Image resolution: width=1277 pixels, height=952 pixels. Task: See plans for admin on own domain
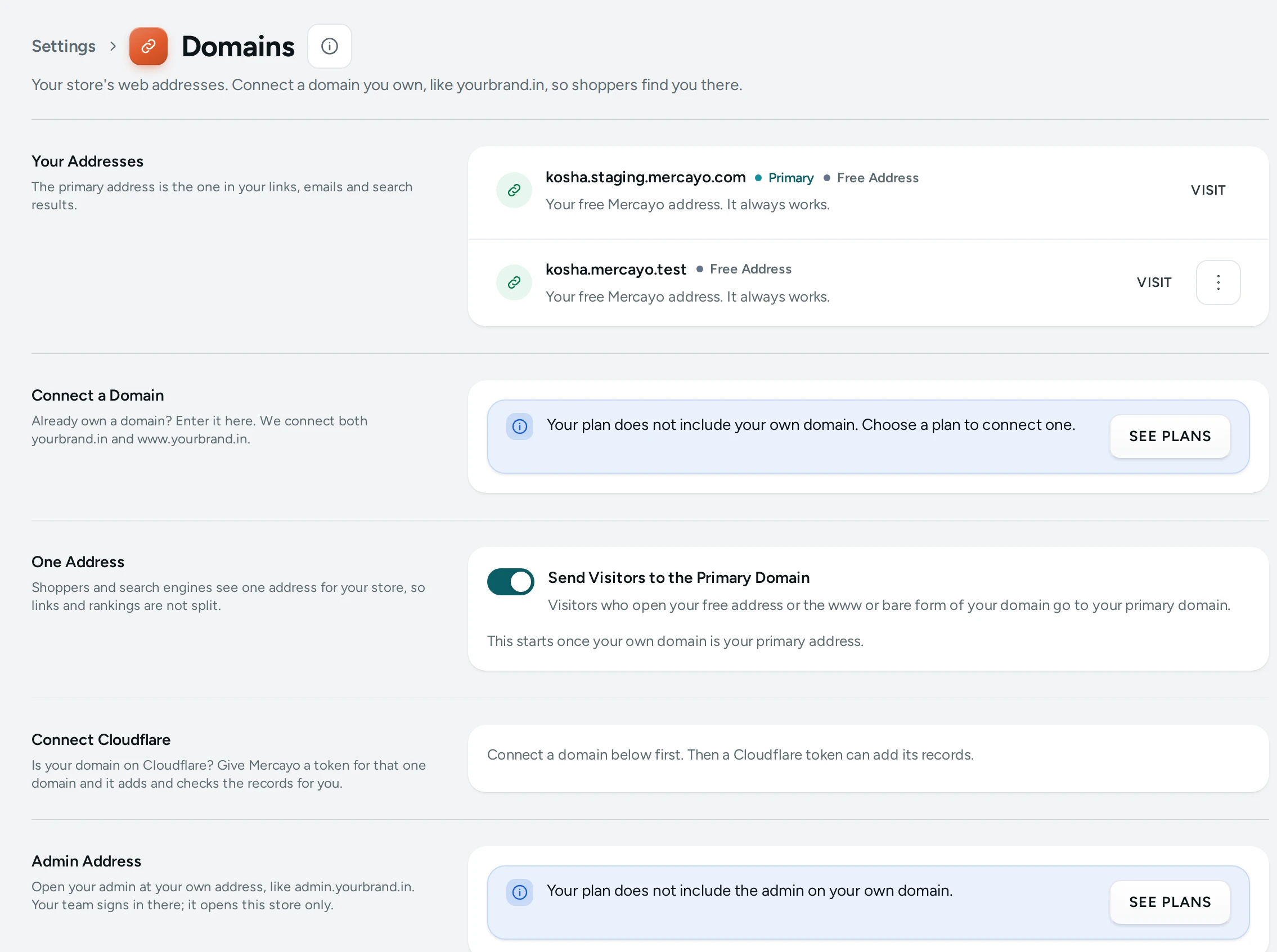point(1170,902)
